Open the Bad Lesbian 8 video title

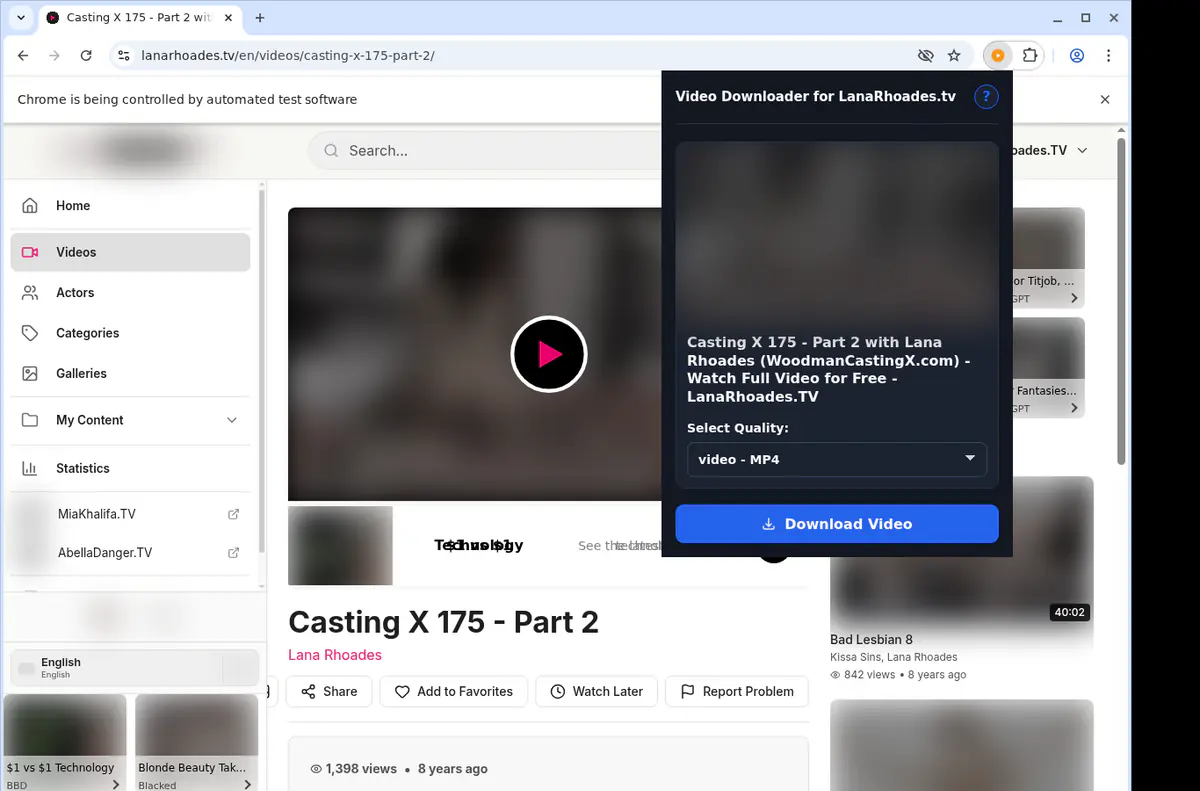point(871,639)
